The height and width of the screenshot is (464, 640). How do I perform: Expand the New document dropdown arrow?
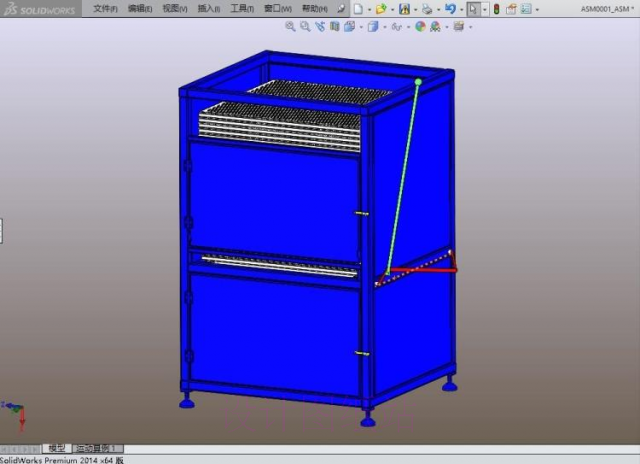(368, 8)
